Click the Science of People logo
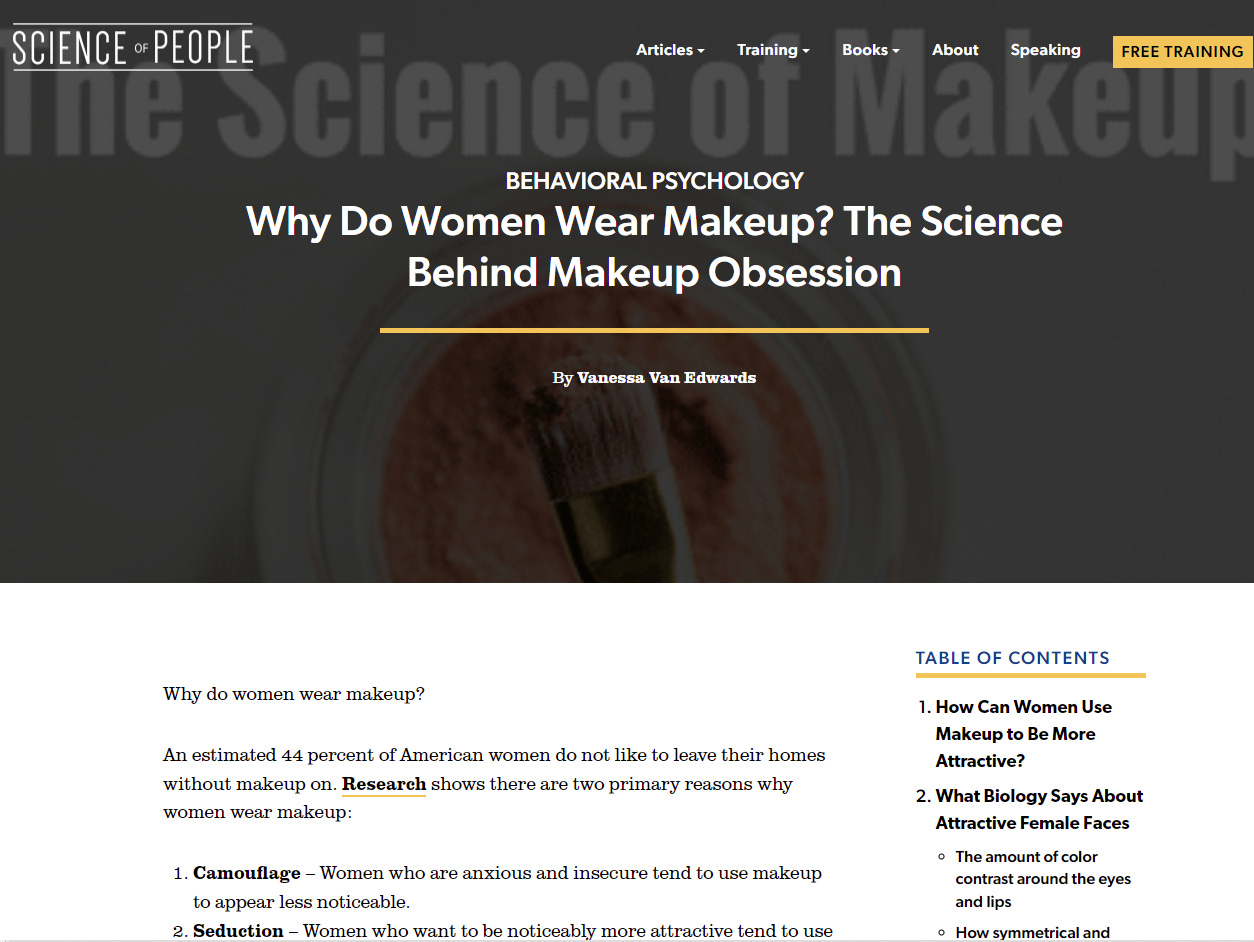The width and height of the screenshot is (1254, 942). 132,47
